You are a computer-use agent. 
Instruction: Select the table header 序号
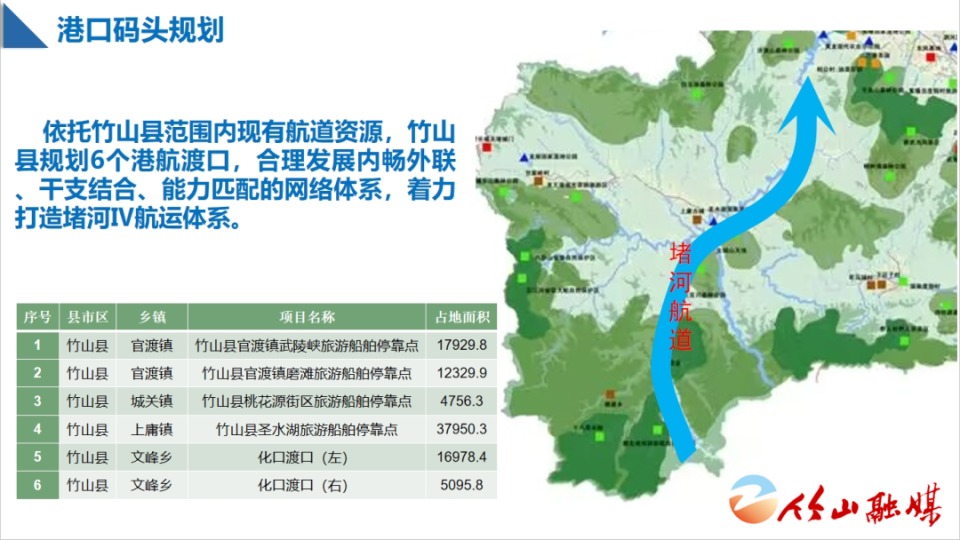pyautogui.click(x=37, y=317)
